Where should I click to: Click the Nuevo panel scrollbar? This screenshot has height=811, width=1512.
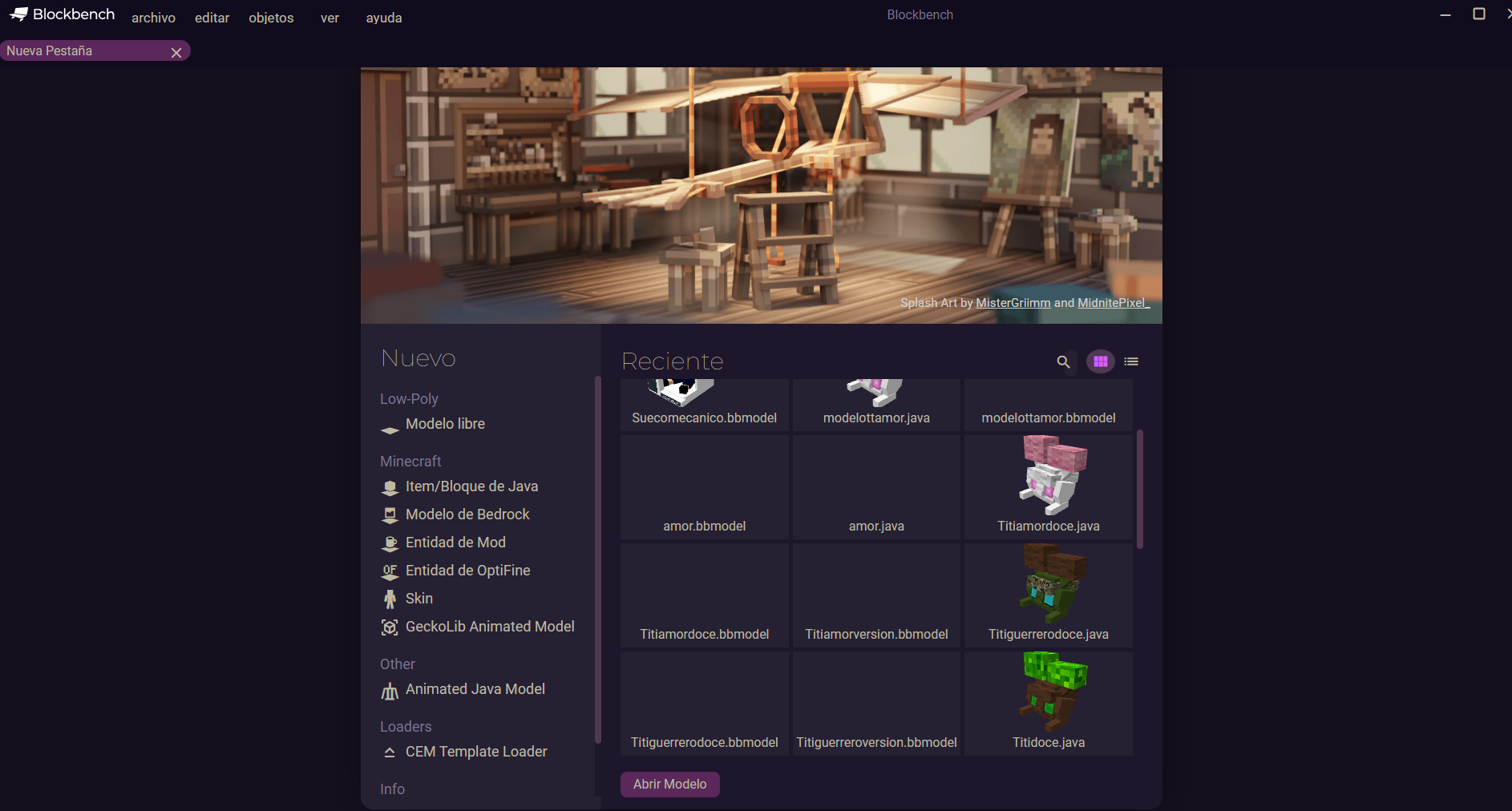(x=598, y=559)
